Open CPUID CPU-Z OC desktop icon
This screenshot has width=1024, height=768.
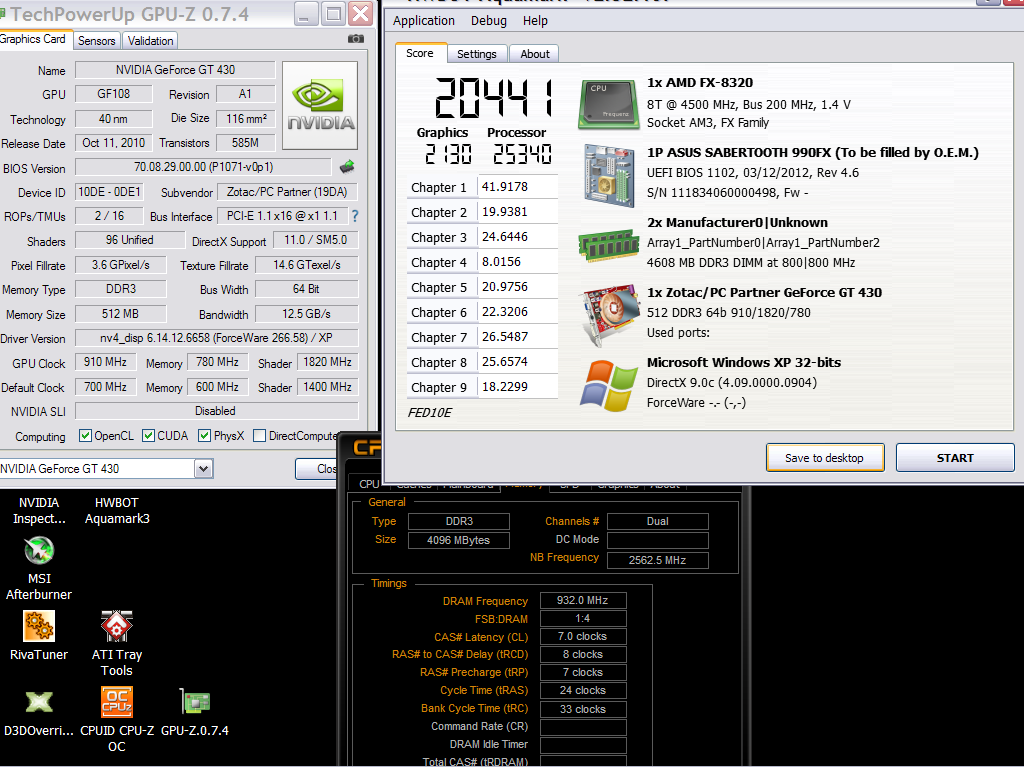pos(117,720)
